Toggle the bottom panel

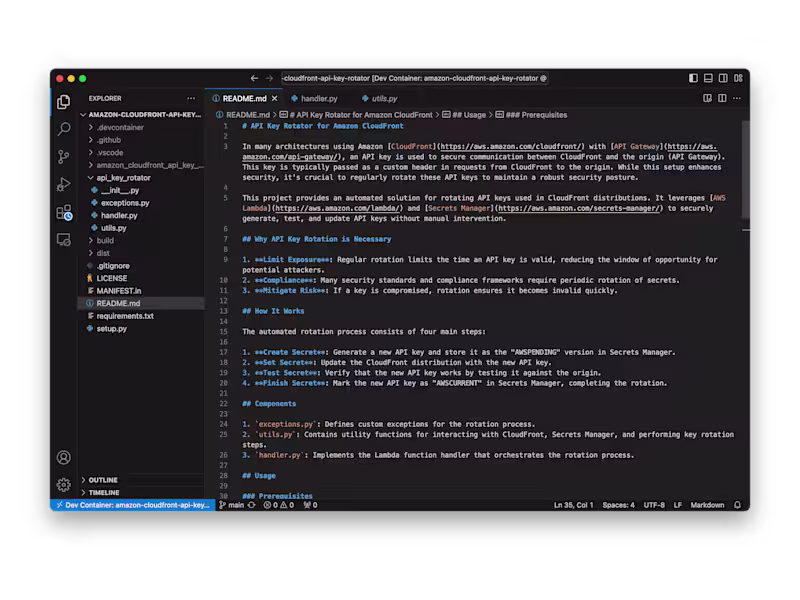pos(708,78)
